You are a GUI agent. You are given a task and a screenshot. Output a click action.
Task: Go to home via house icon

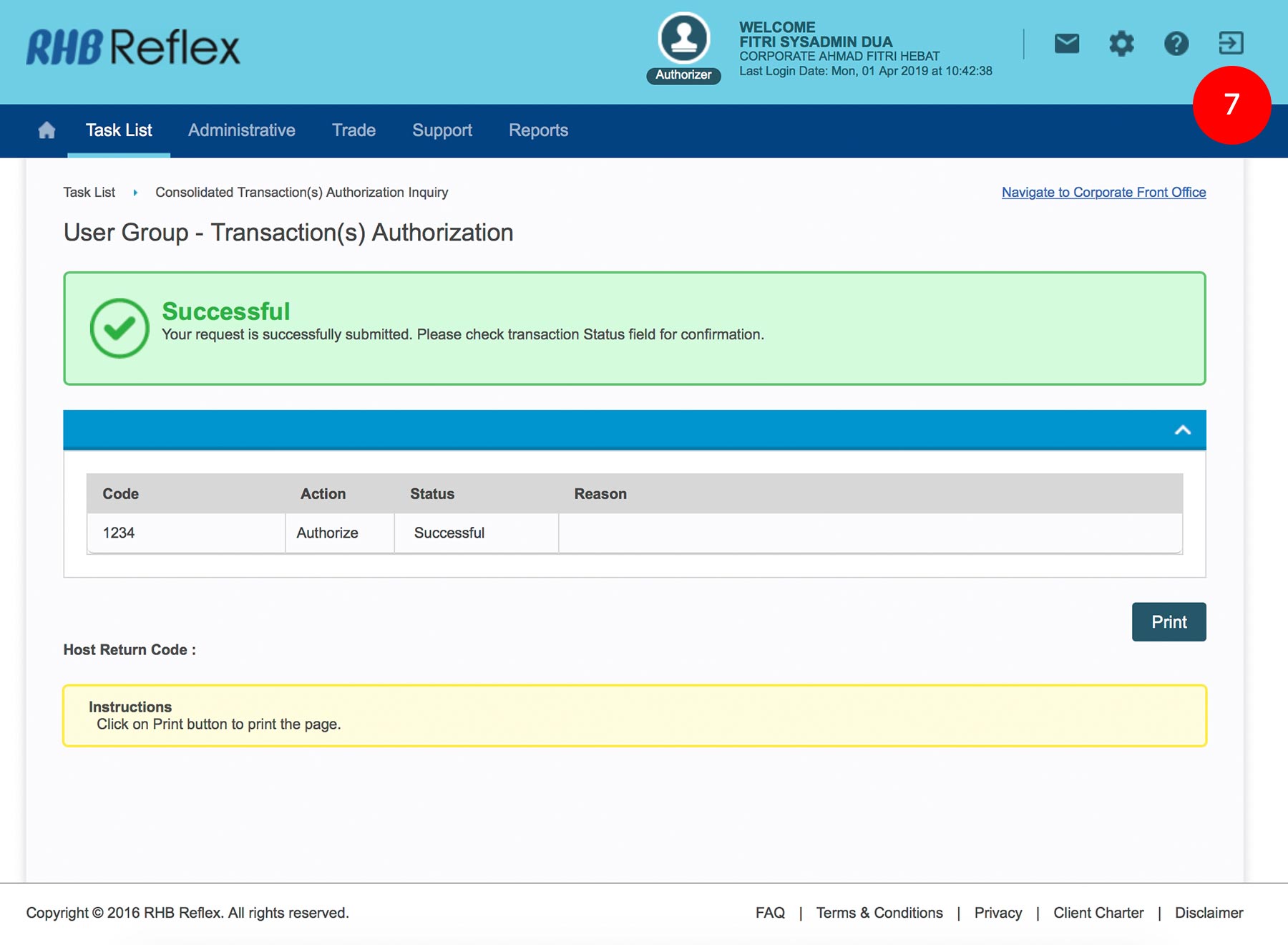(47, 130)
